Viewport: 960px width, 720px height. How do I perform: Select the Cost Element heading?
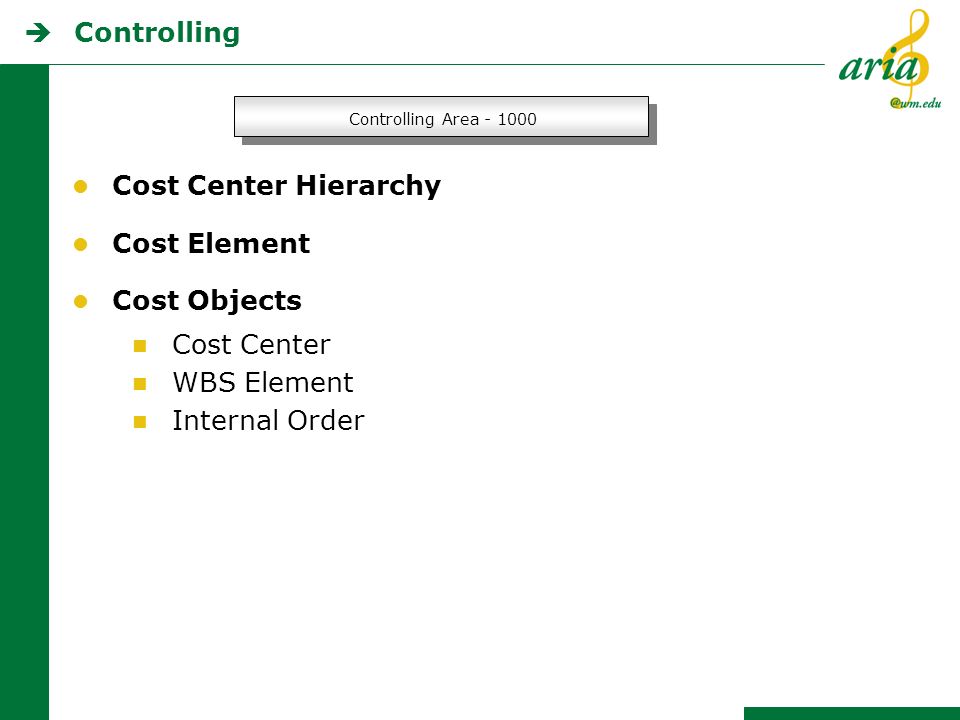click(x=211, y=243)
